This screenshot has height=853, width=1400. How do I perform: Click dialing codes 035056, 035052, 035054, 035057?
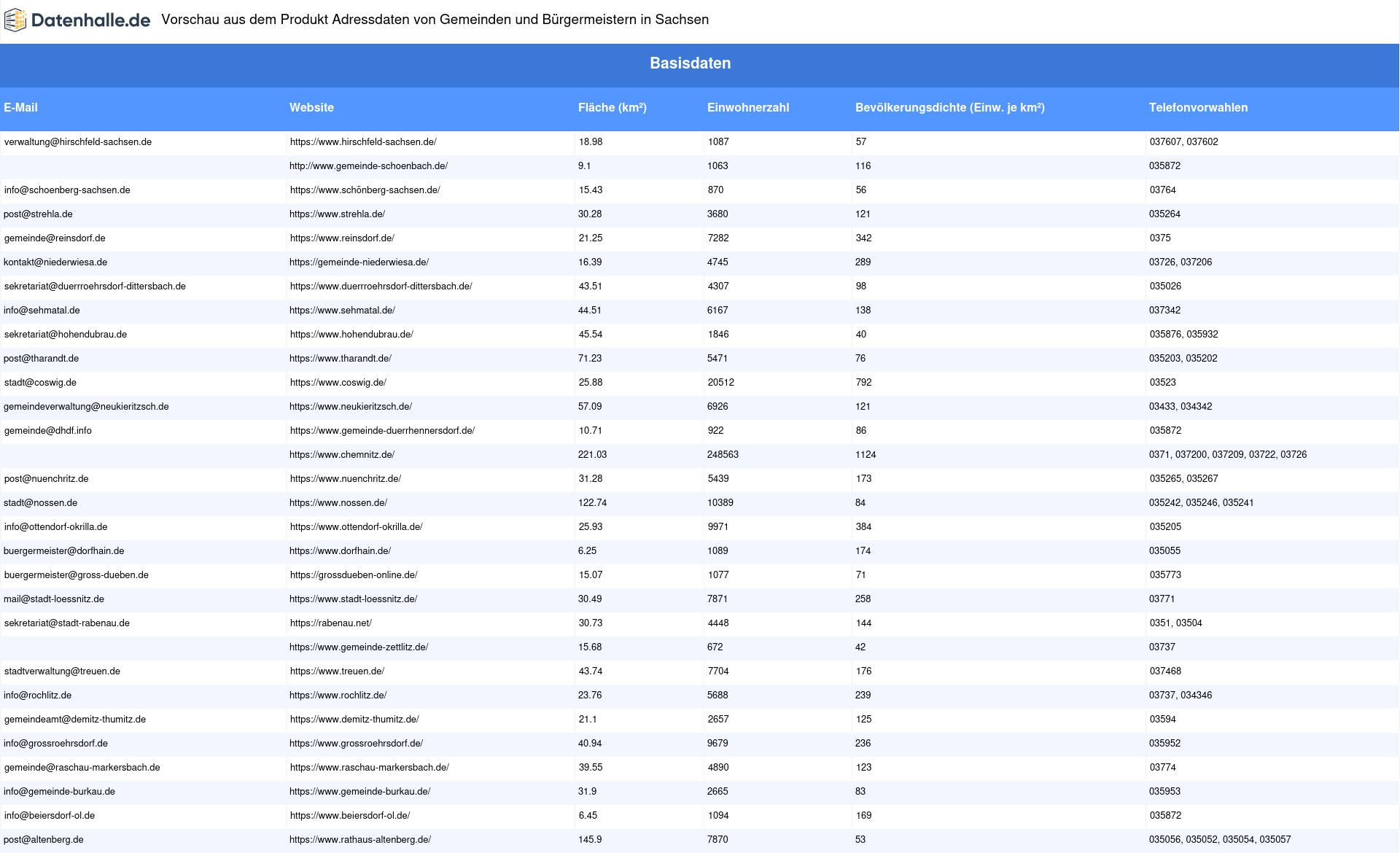(x=1220, y=840)
